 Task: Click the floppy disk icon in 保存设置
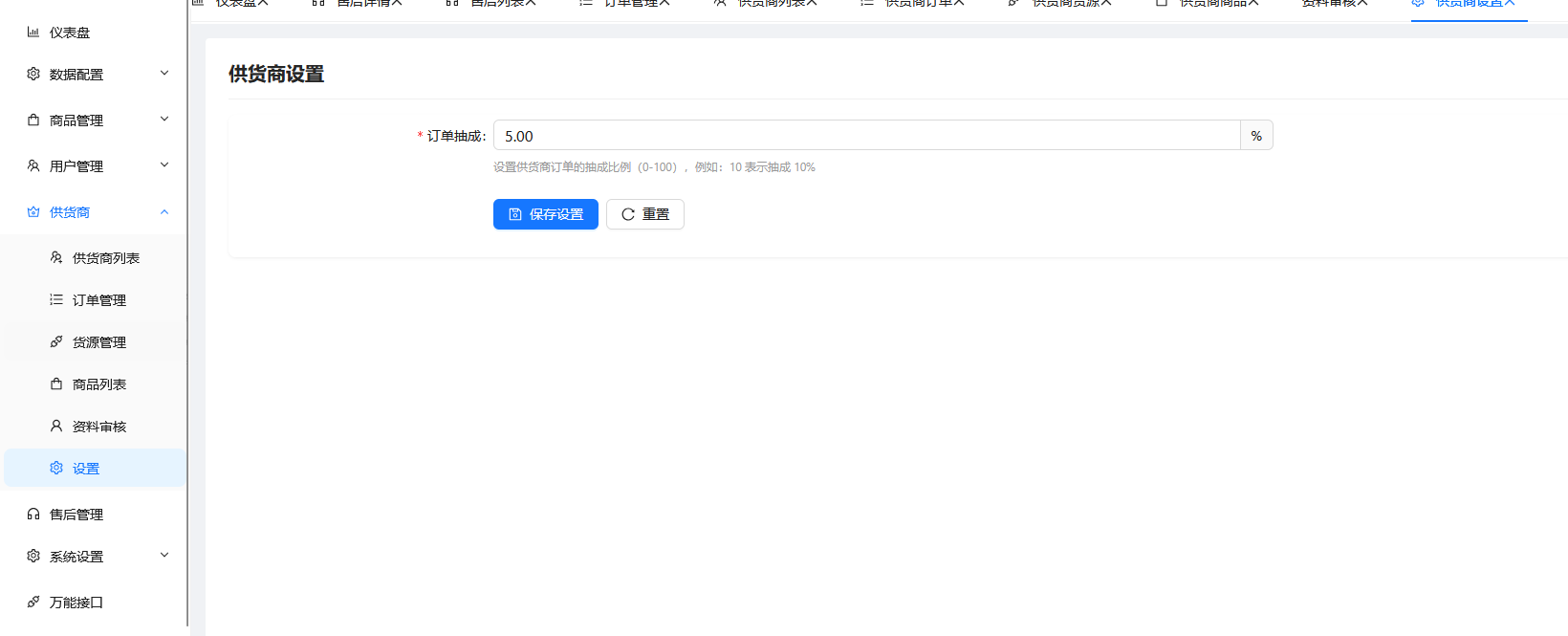[x=515, y=214]
